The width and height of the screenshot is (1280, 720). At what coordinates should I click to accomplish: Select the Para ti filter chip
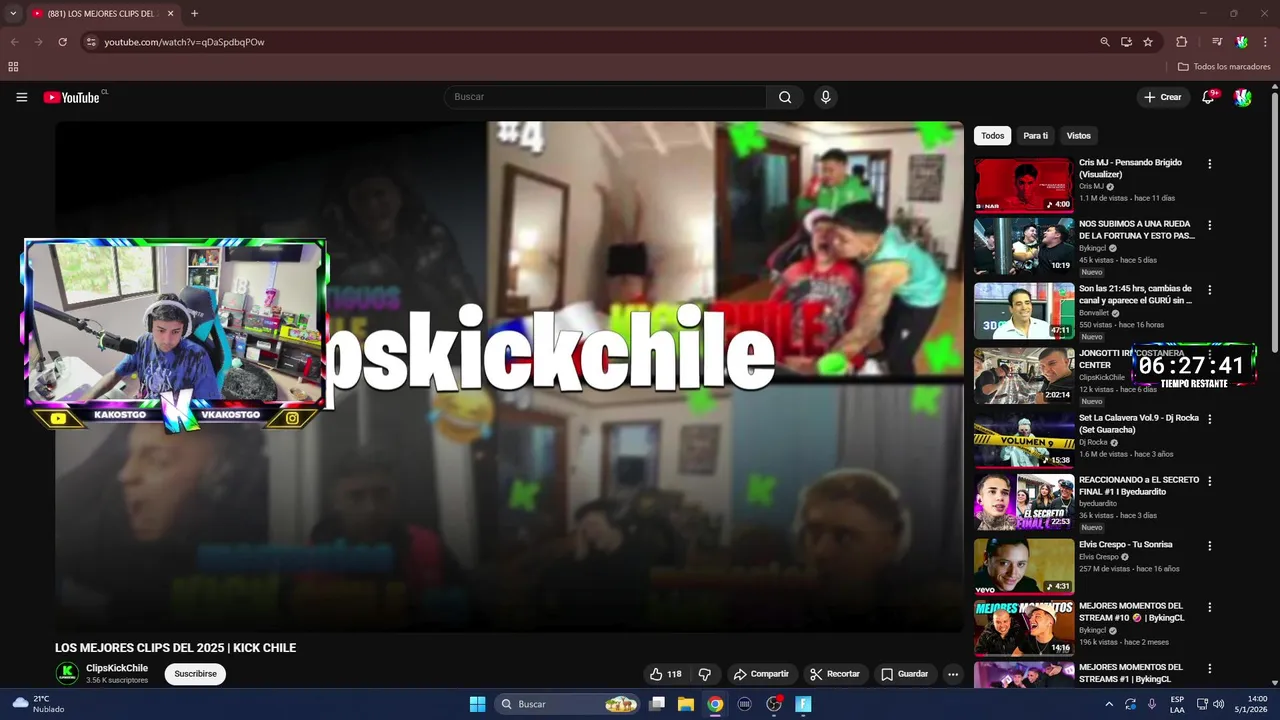coord(1035,135)
